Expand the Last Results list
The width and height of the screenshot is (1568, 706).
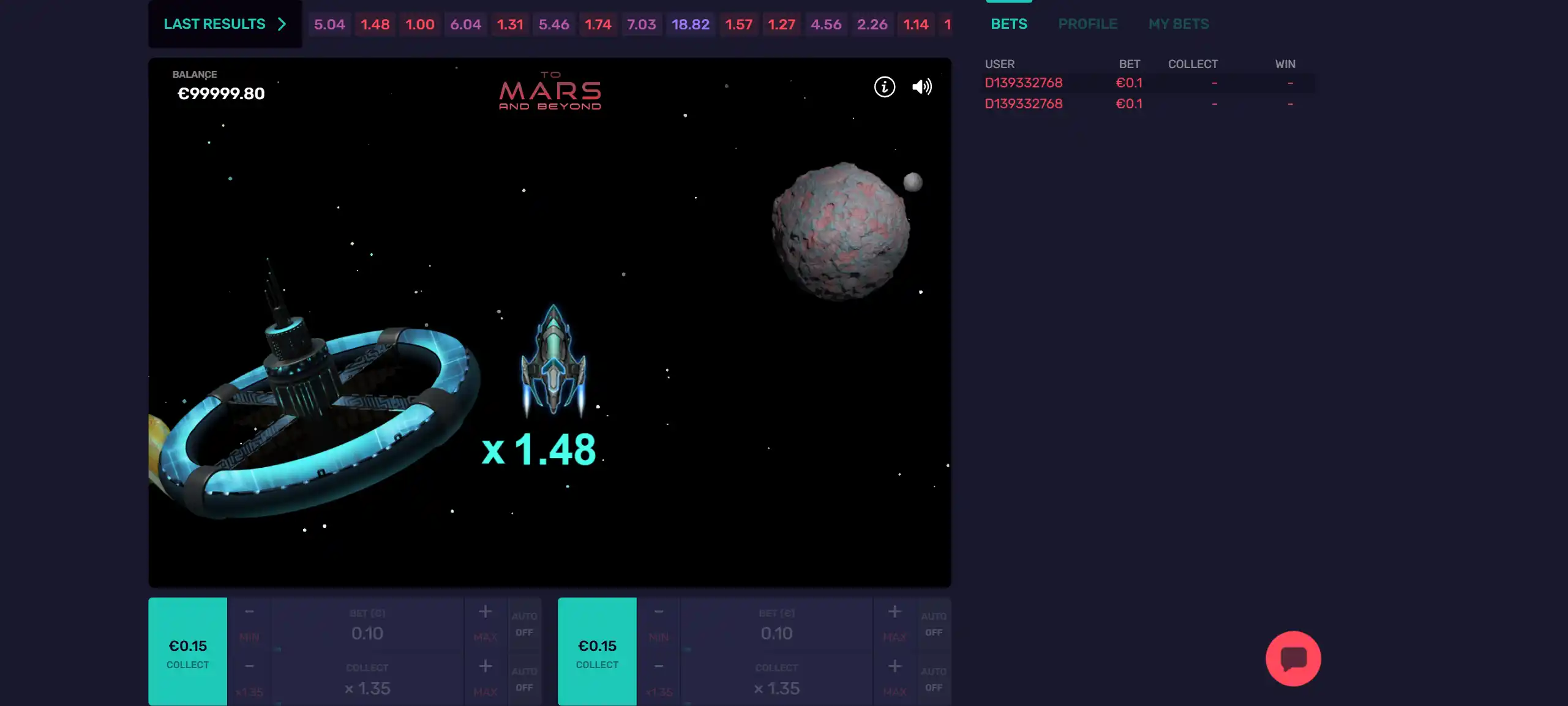[214, 24]
